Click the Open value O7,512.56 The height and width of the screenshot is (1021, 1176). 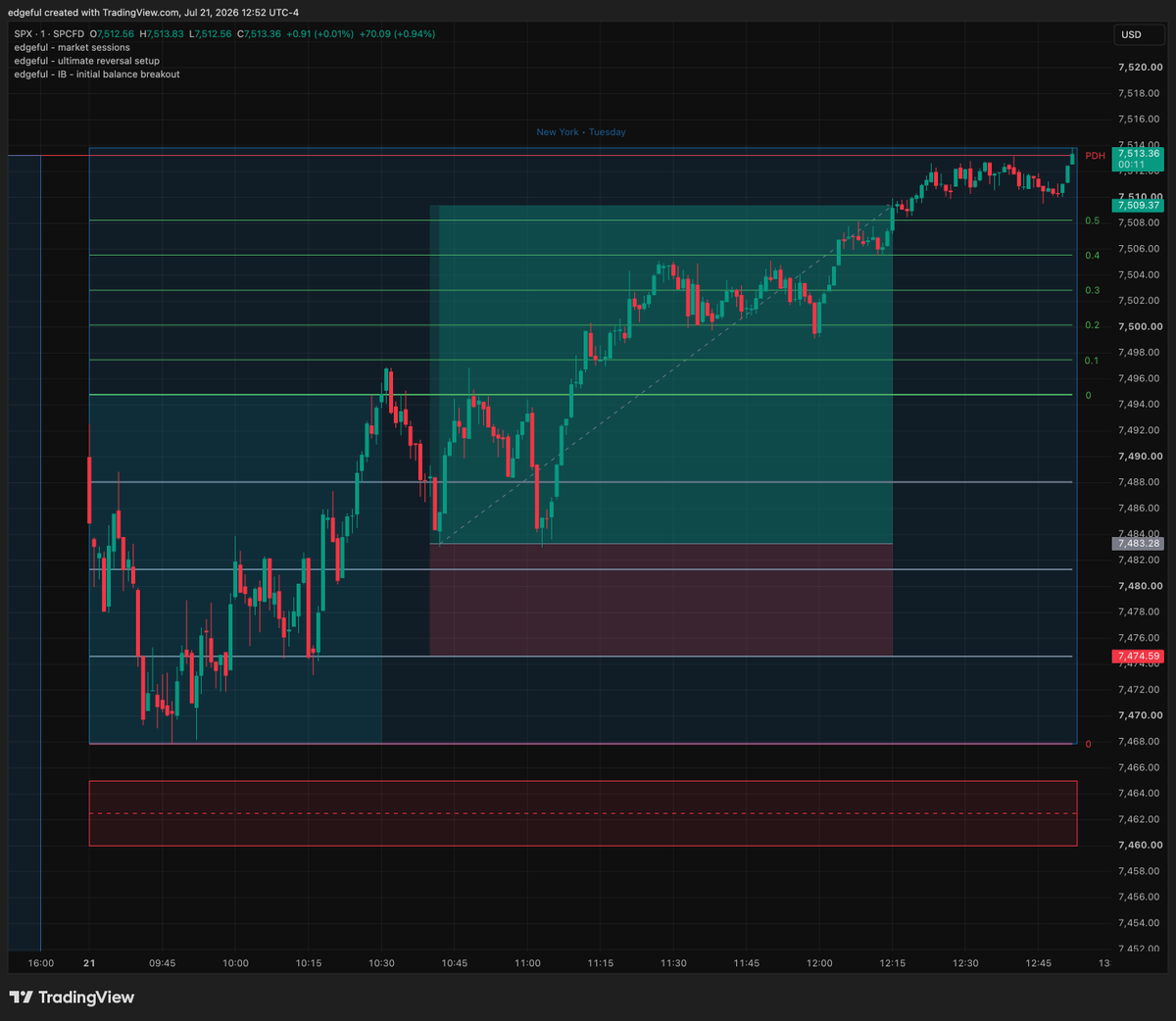tap(112, 34)
